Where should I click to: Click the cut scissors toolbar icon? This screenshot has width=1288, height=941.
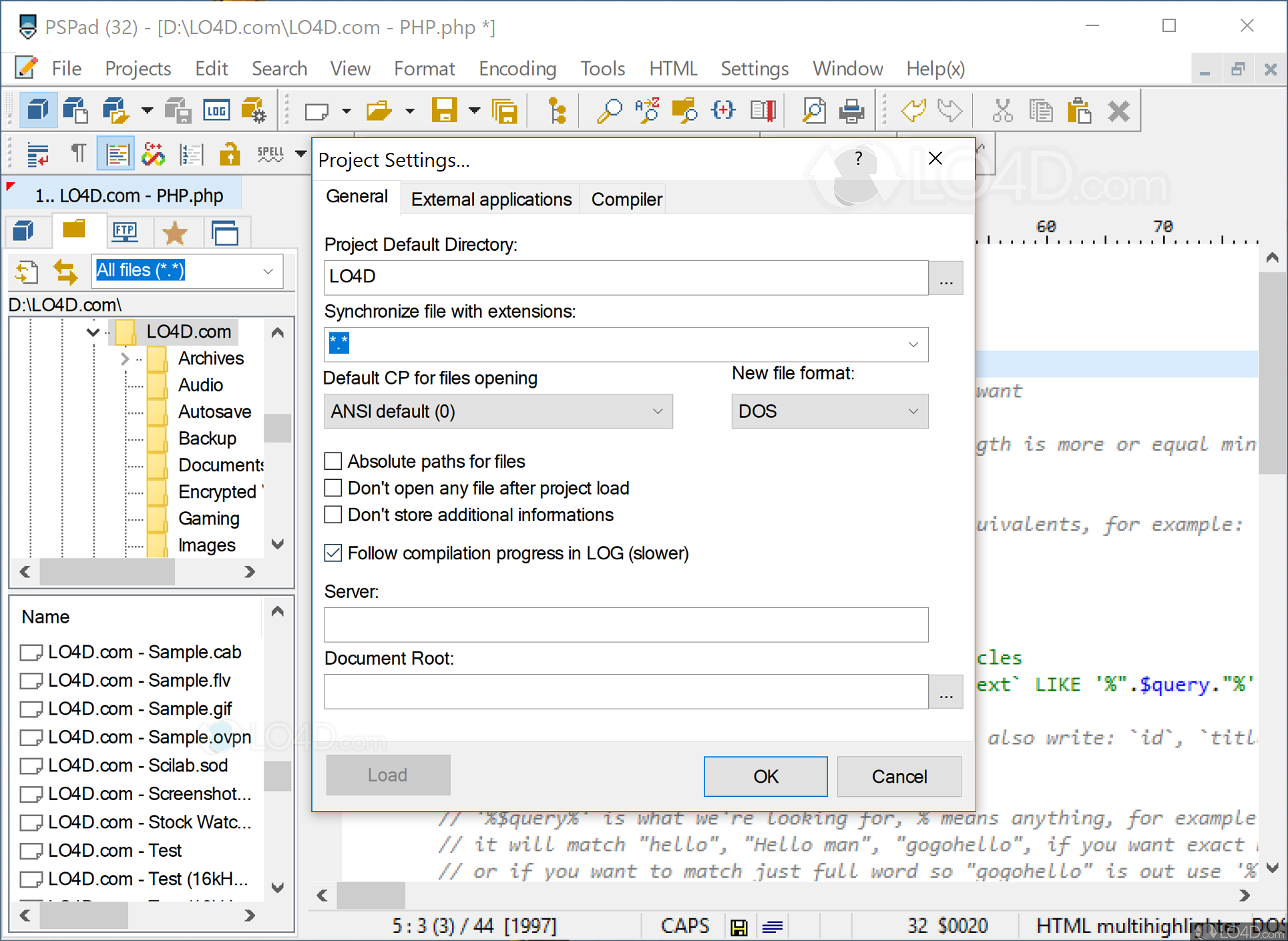point(1002,110)
